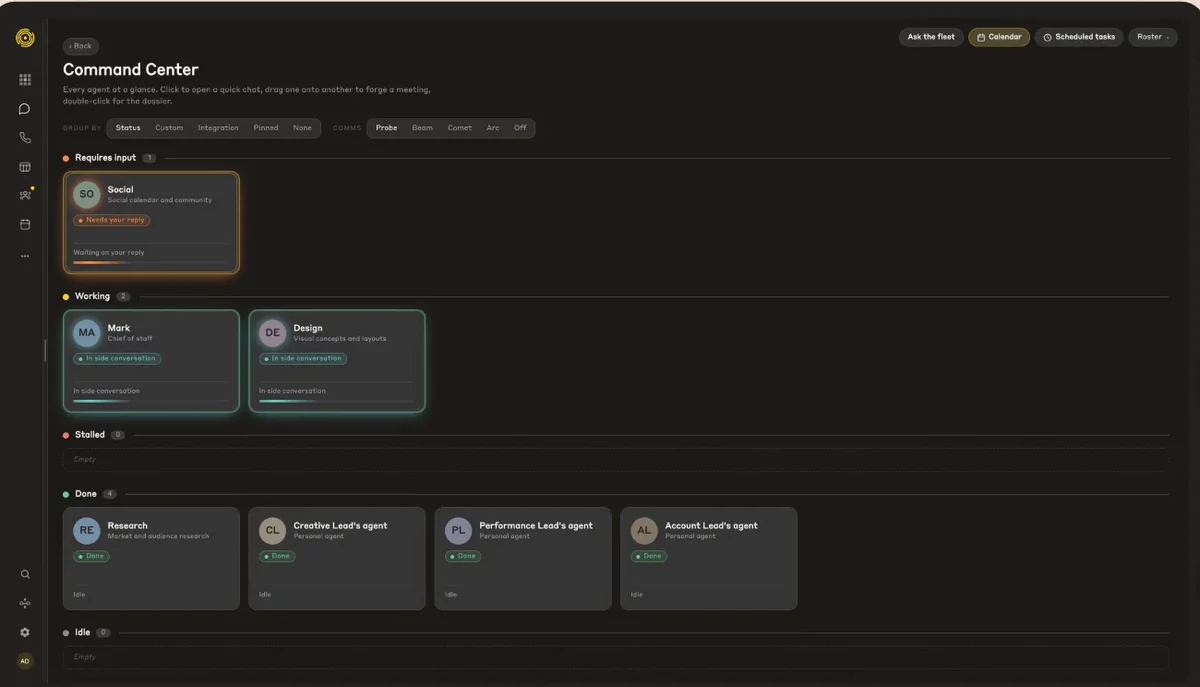This screenshot has width=1200, height=687.
Task: Click the Done badge on Performance Lead's agent
Action: [x=463, y=556]
